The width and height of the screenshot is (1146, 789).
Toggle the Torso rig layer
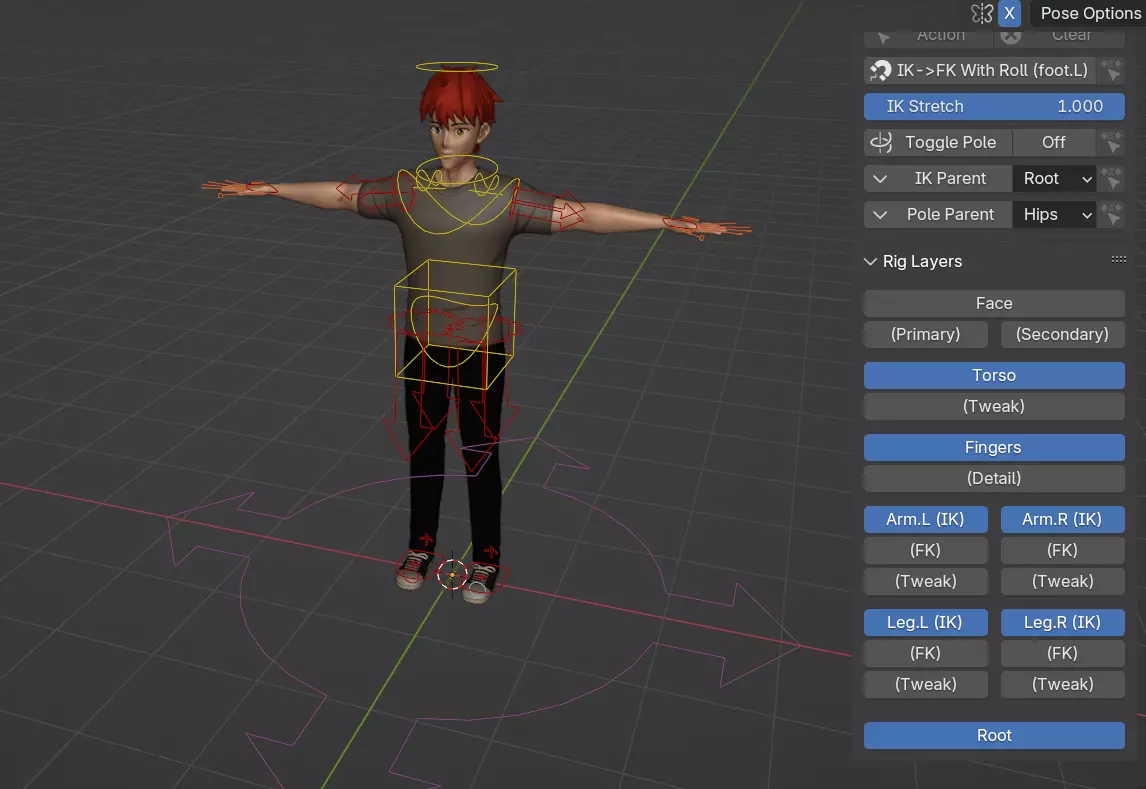994,376
